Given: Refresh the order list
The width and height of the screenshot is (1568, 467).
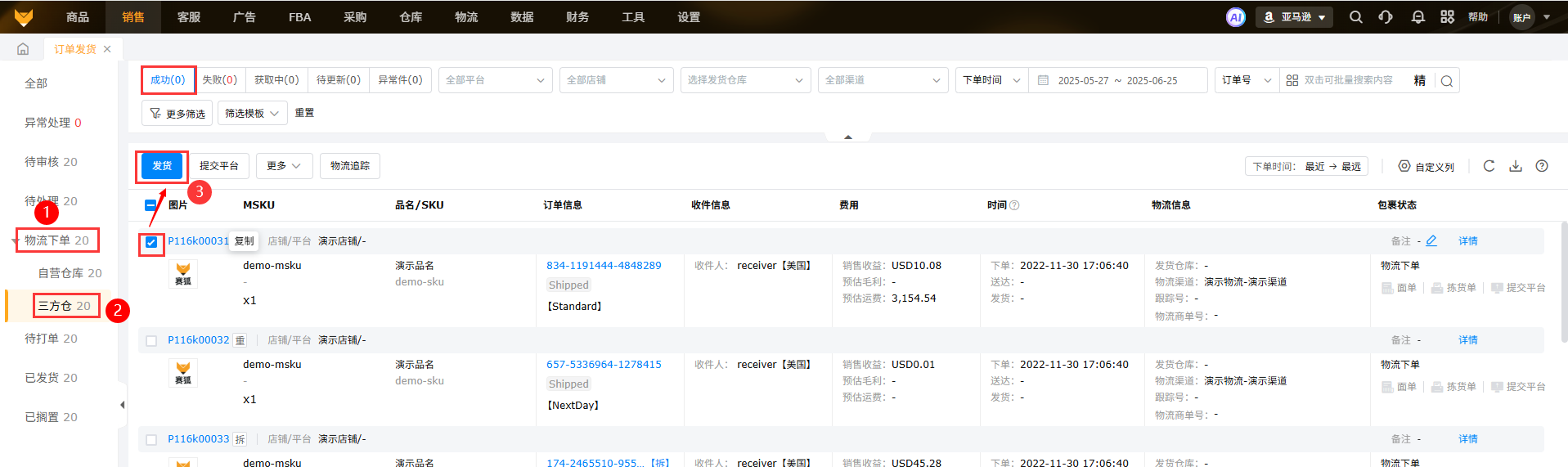Looking at the screenshot, I should (x=1489, y=166).
